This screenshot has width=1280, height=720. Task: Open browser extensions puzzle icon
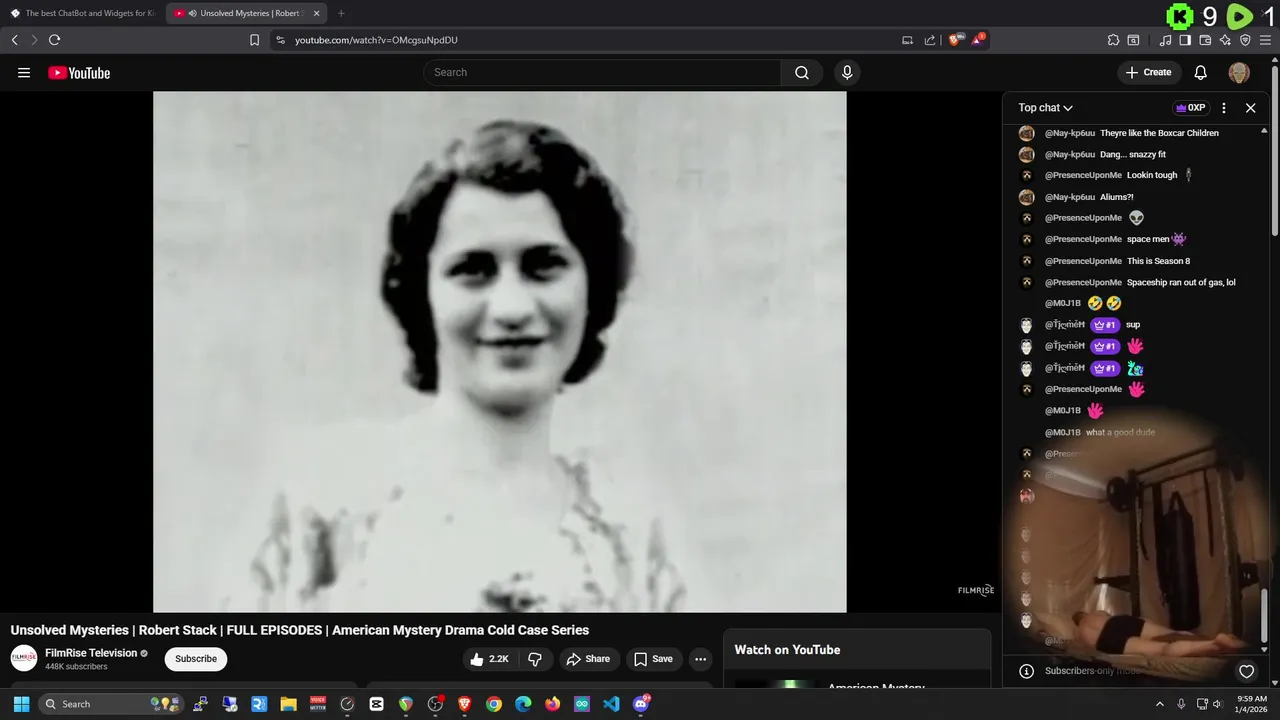tap(1113, 40)
